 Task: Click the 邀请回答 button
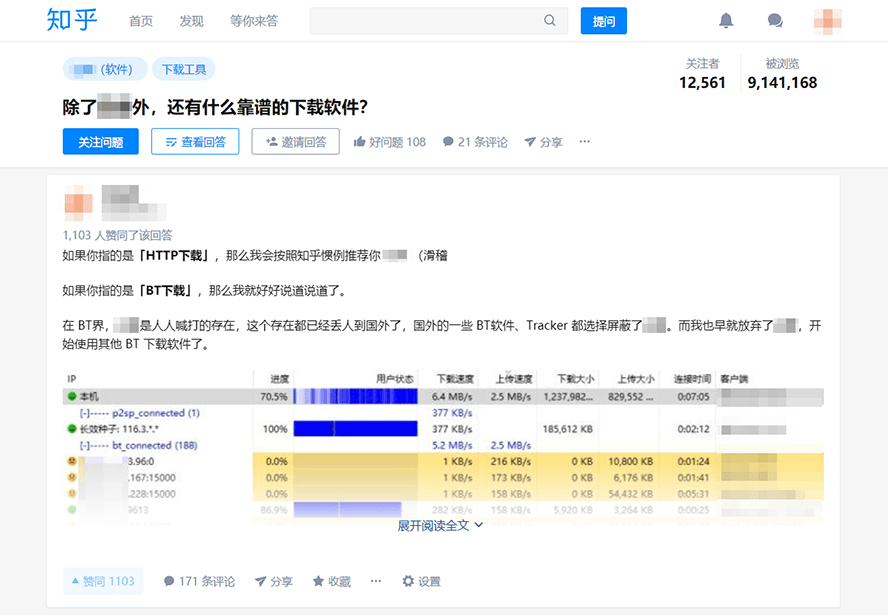pos(295,142)
